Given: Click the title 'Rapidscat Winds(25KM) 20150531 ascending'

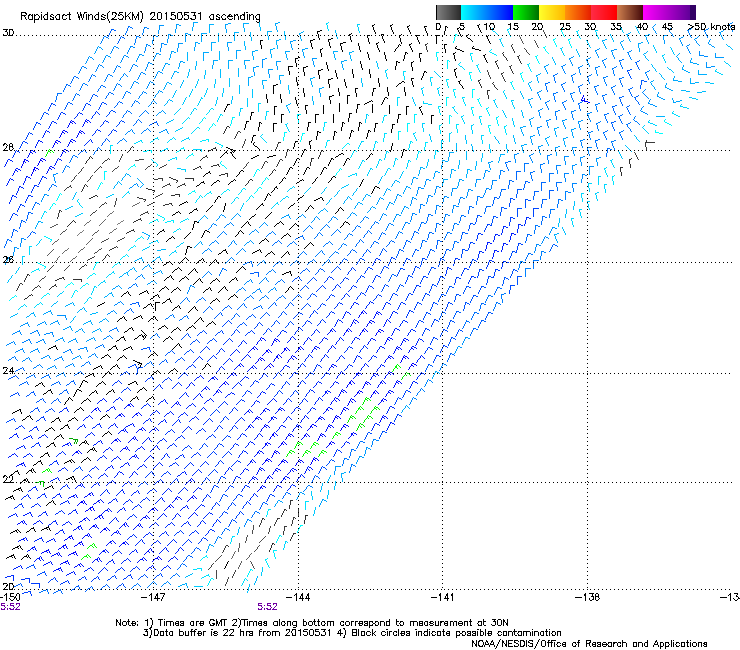Looking at the screenshot, I should coord(140,17).
